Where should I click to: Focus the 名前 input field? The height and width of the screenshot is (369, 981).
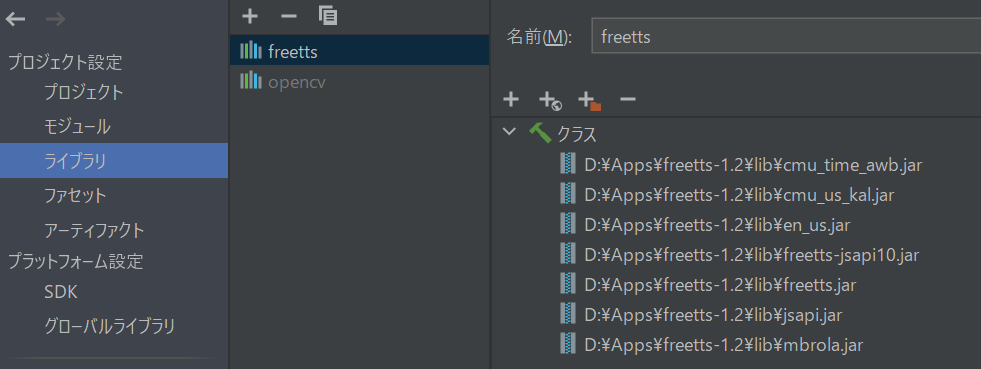click(x=786, y=37)
